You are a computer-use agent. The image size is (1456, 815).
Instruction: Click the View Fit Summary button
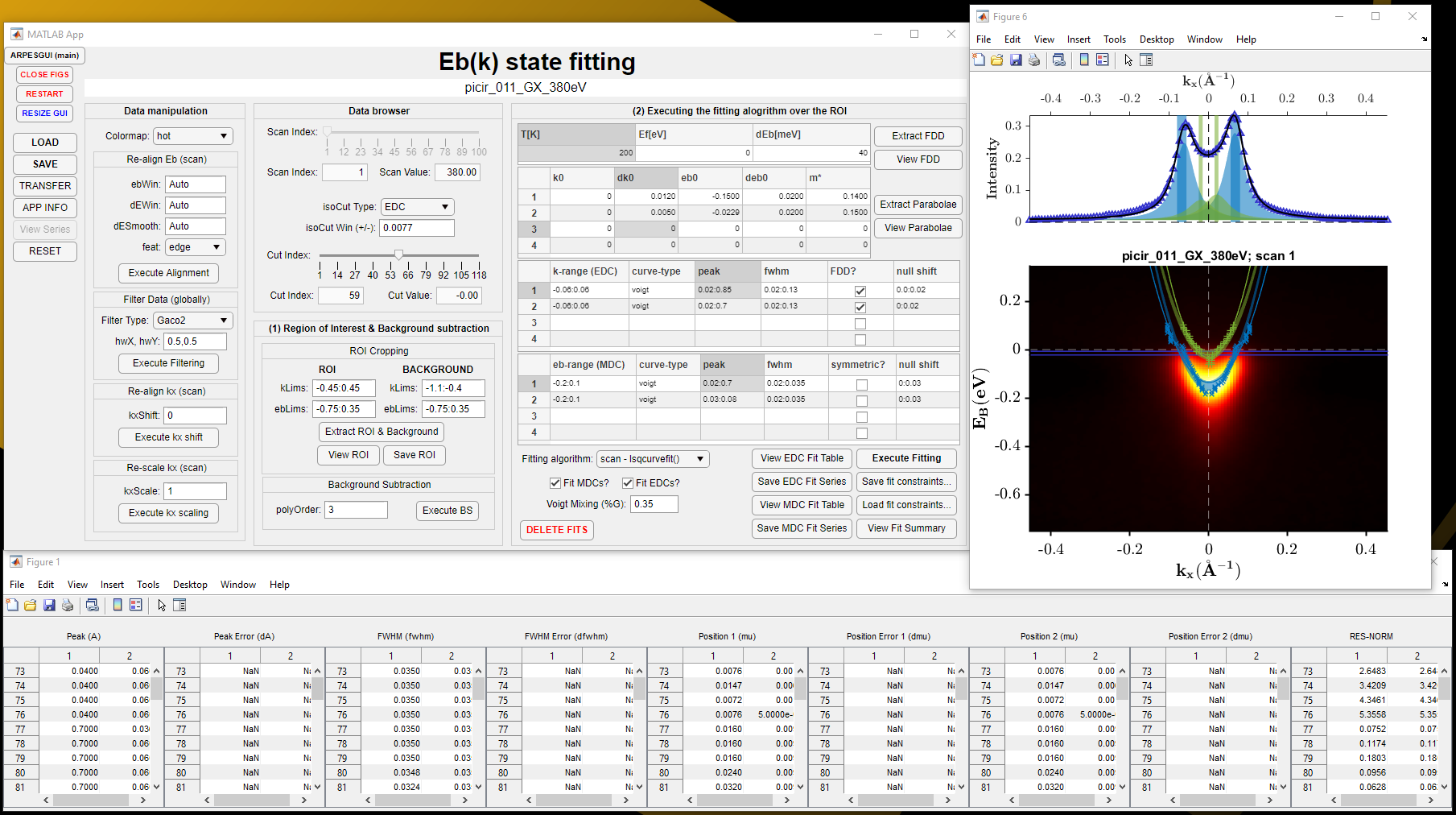coord(906,528)
